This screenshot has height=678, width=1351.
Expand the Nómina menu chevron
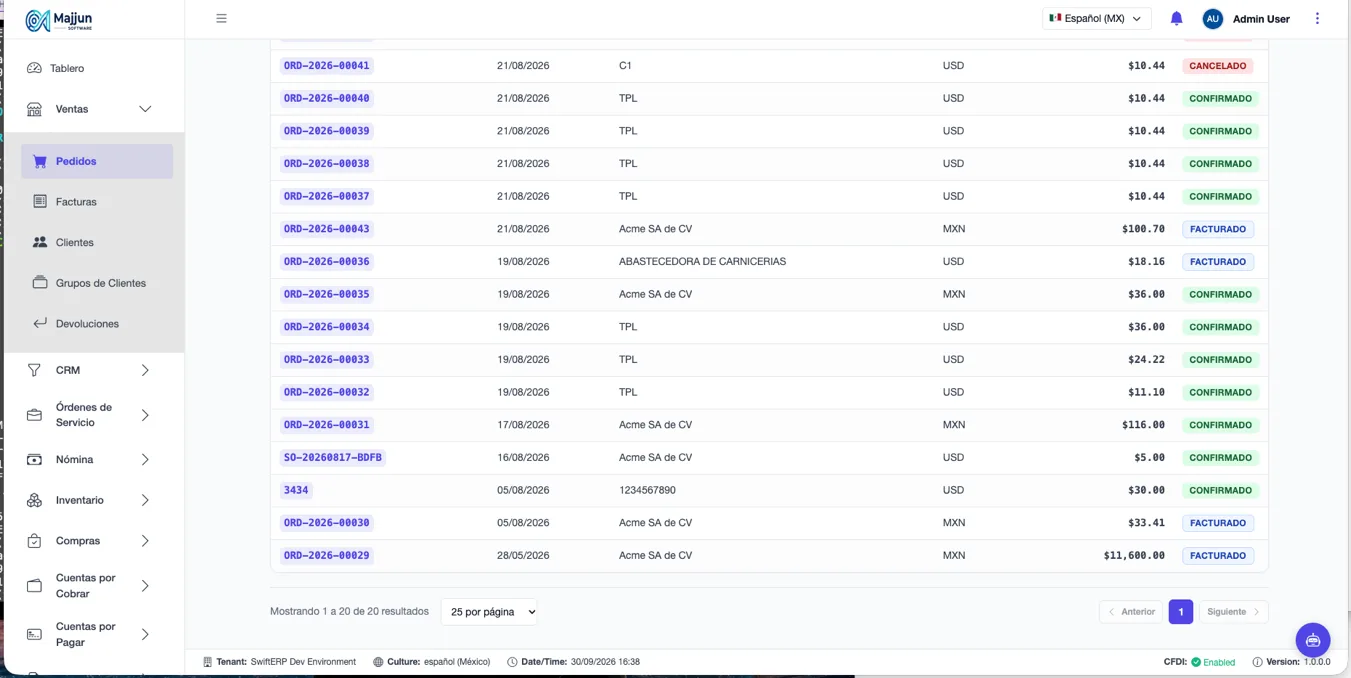point(145,460)
